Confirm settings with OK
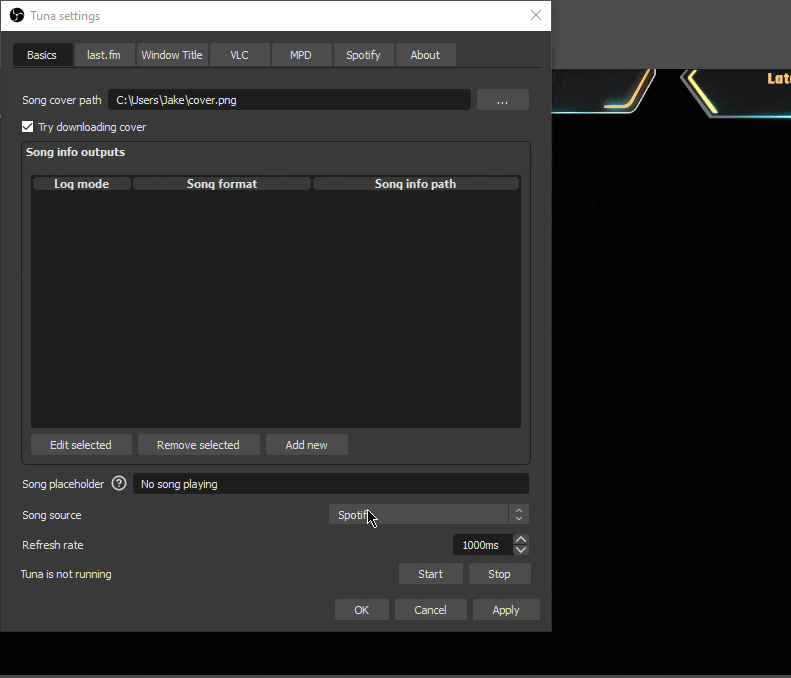 click(x=362, y=610)
